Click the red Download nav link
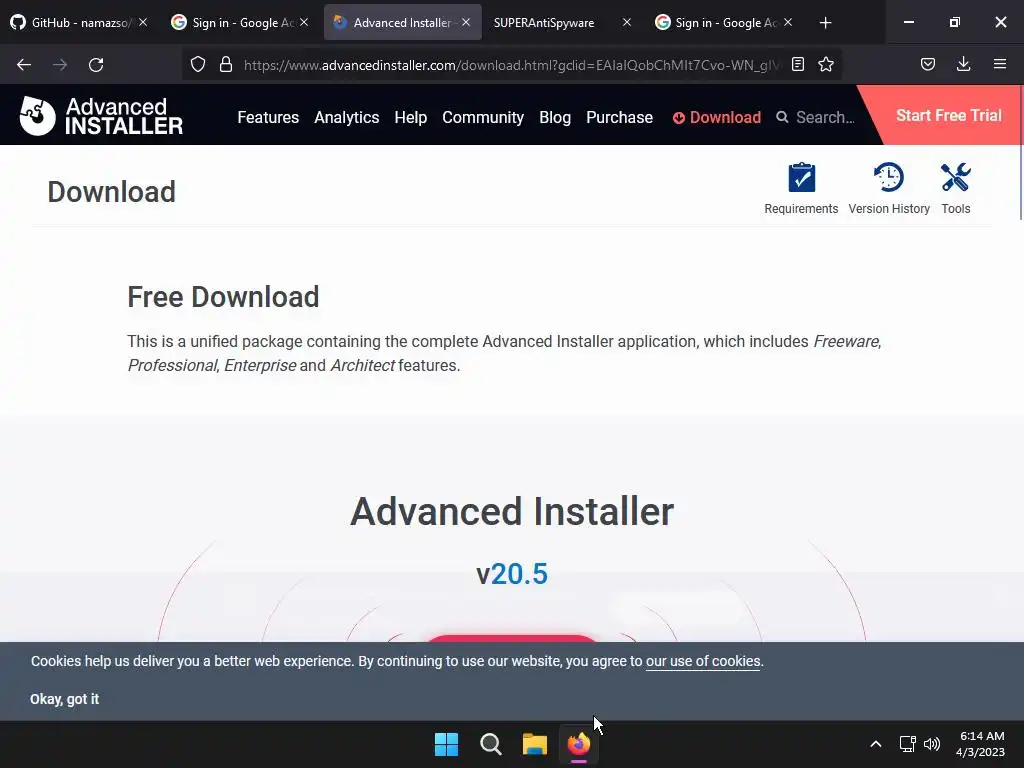Screen dimensions: 1024x768 click(717, 118)
